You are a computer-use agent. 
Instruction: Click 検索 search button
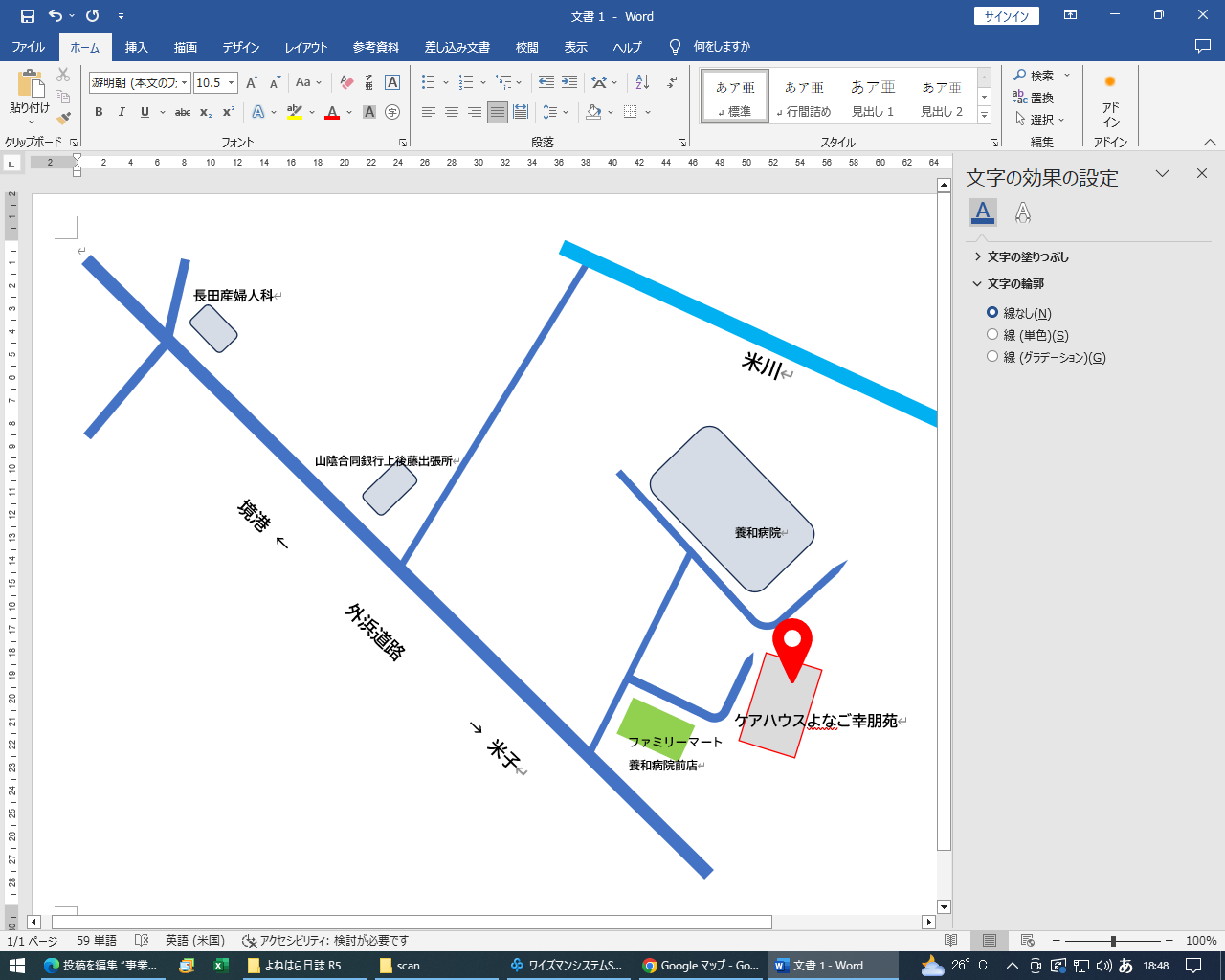pyautogui.click(x=1034, y=76)
